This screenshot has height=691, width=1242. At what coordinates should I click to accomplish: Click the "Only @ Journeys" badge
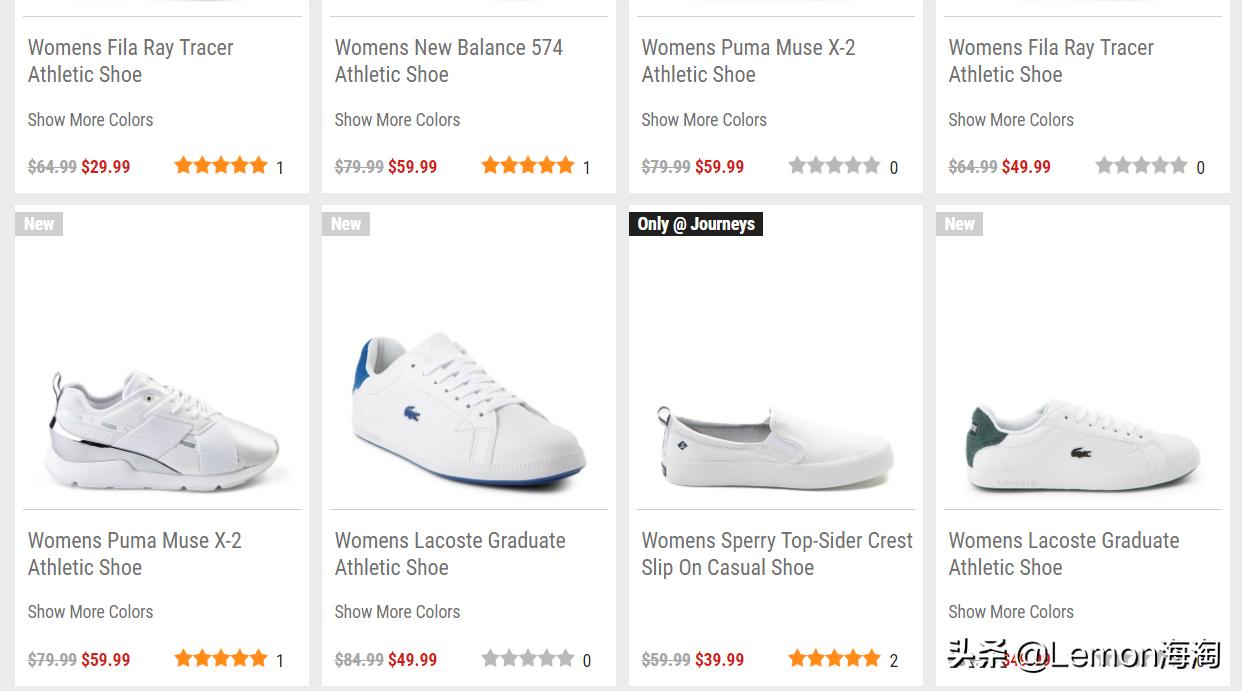(696, 224)
